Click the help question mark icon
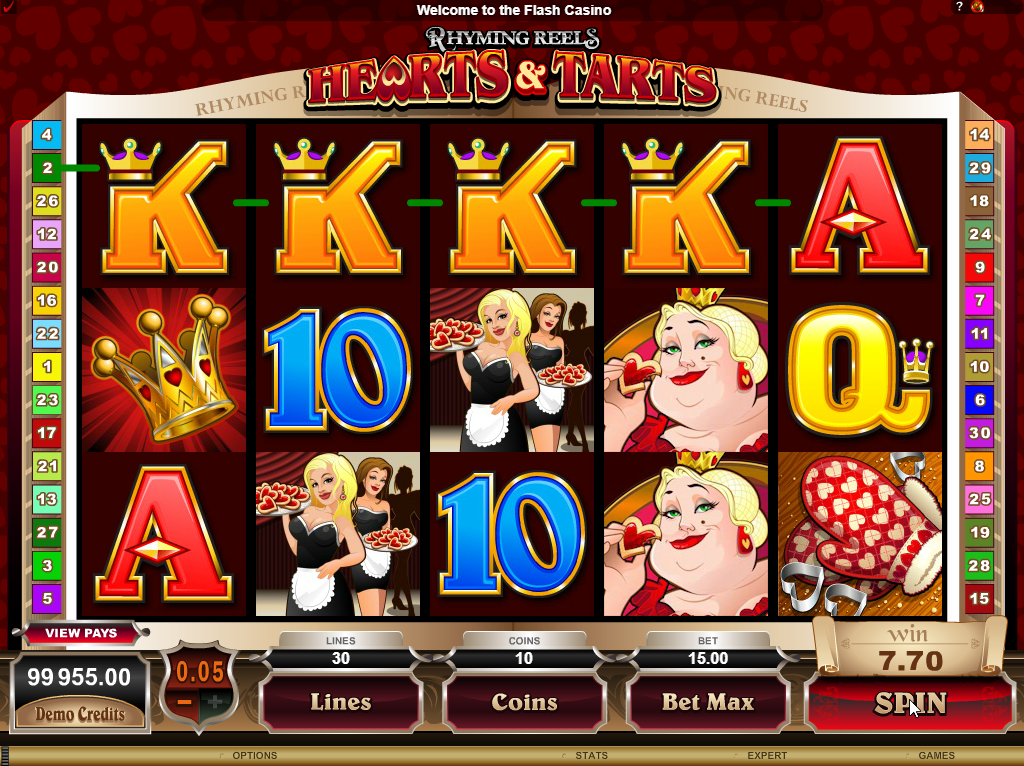 [959, 7]
